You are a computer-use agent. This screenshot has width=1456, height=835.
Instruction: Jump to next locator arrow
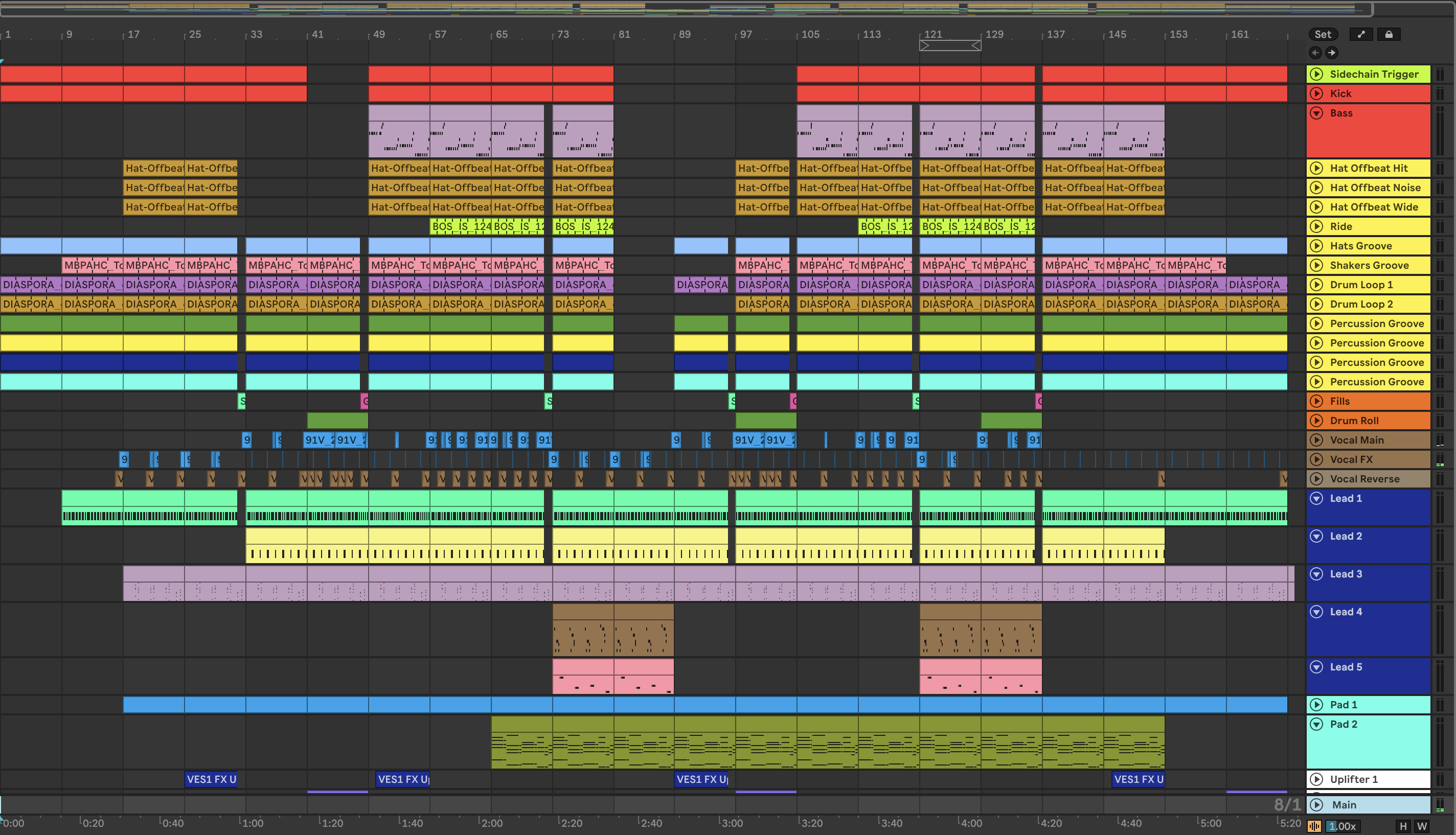point(1331,53)
